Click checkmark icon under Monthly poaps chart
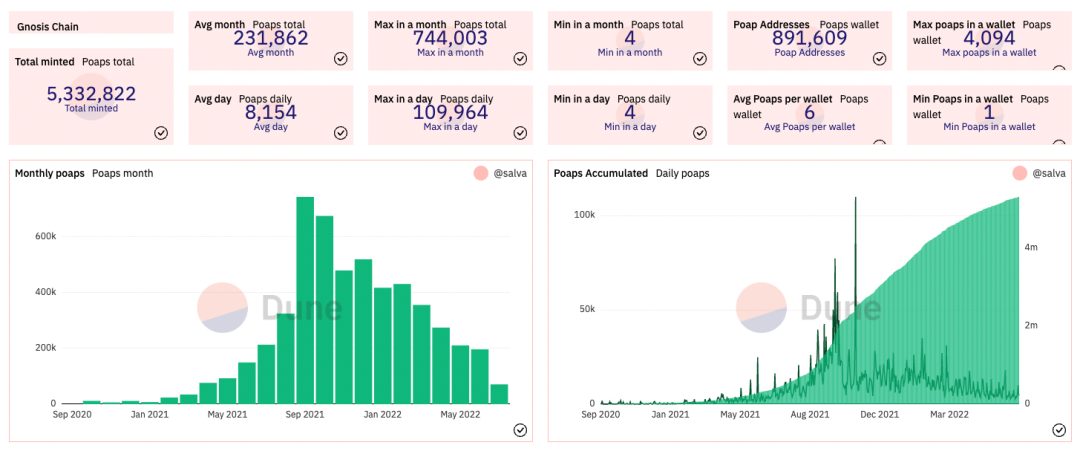 [520, 430]
